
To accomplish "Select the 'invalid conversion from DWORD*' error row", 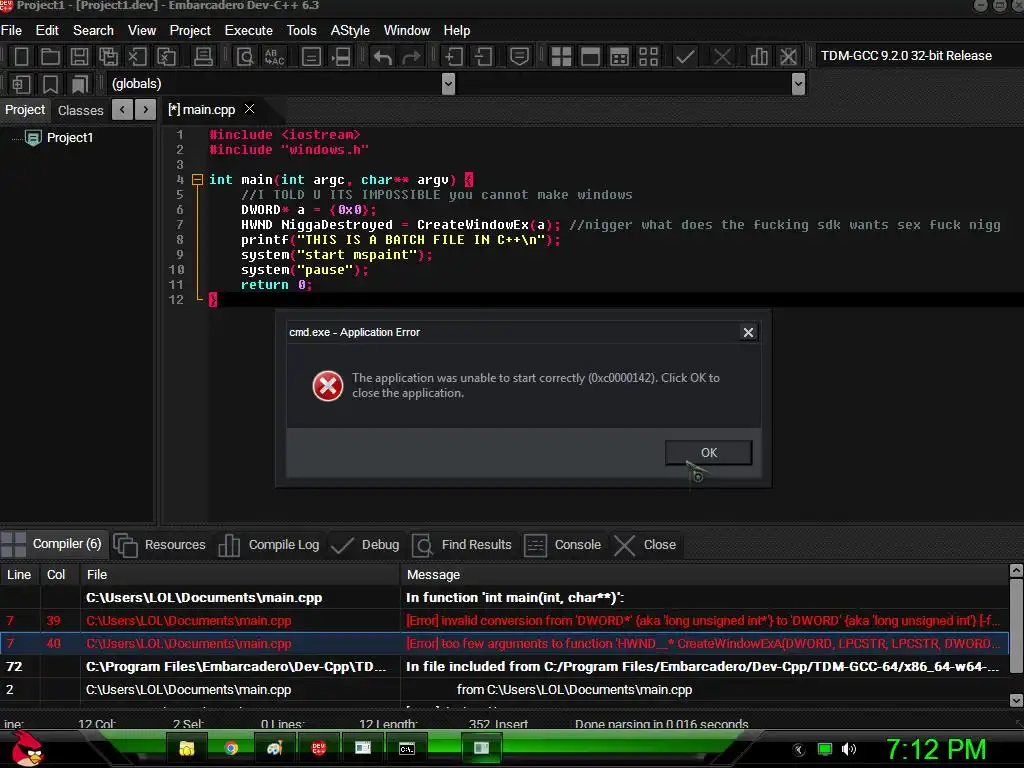I will tap(504, 621).
